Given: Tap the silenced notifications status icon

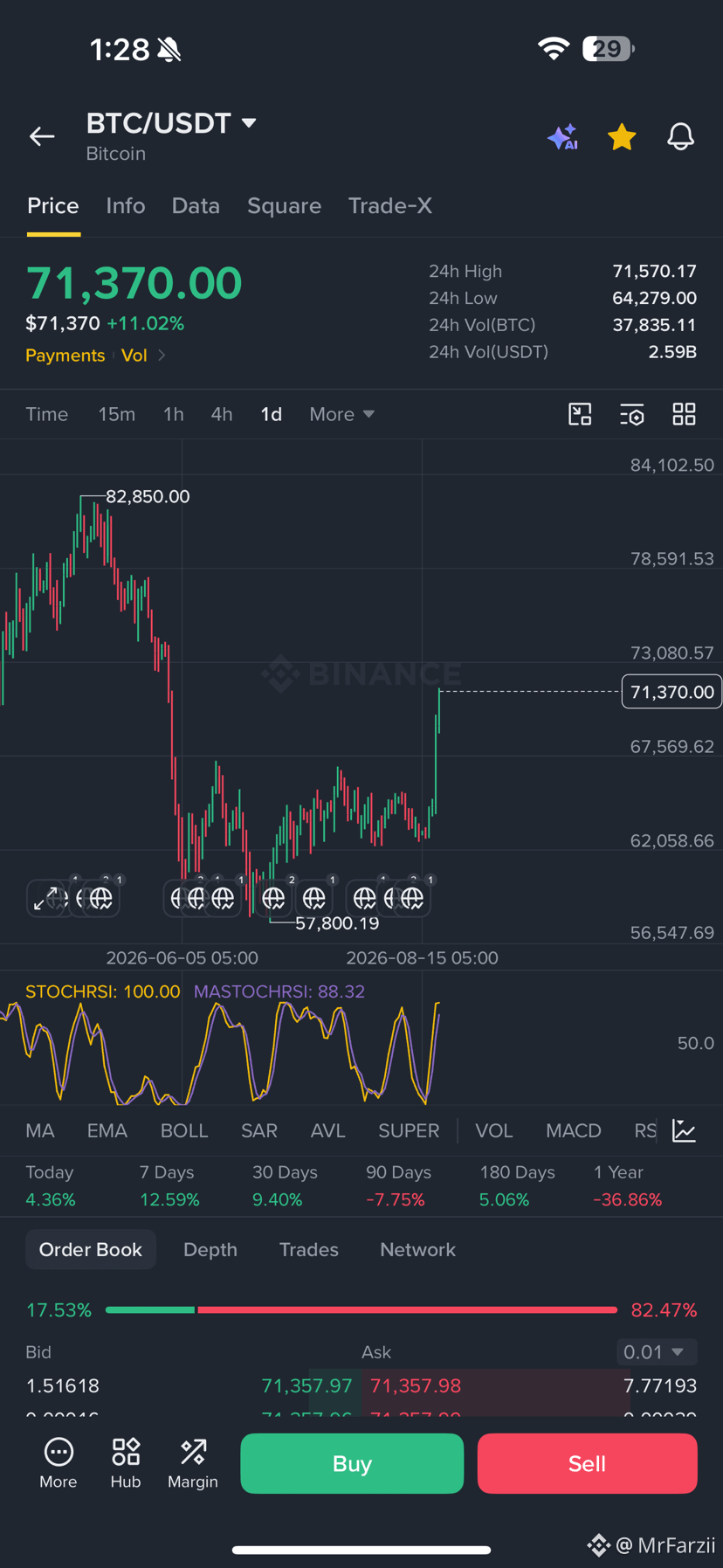Looking at the screenshot, I should (169, 50).
